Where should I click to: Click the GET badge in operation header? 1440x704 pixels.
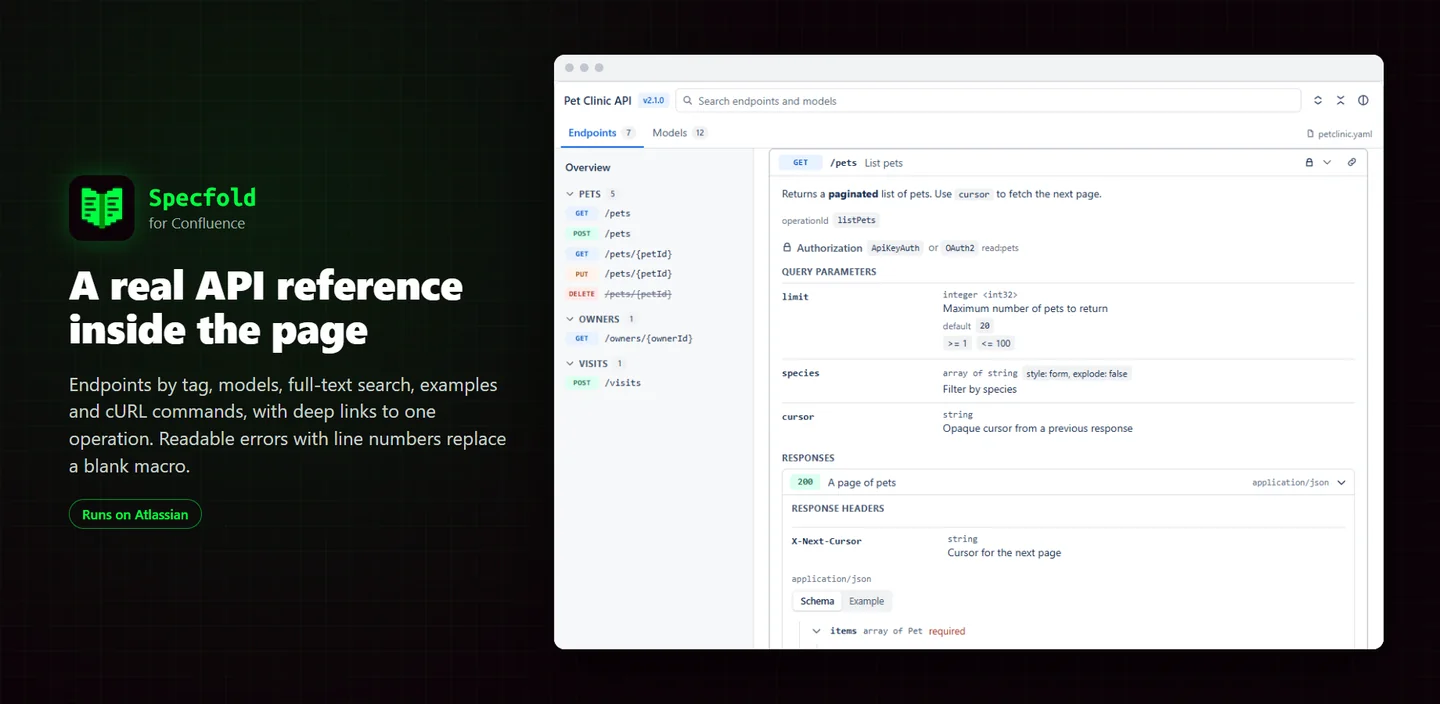(x=801, y=163)
